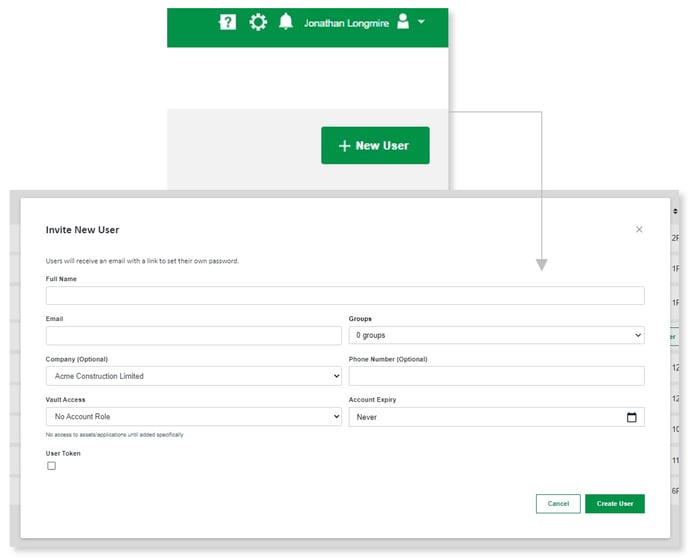Open the Account Expiry calendar icon
The height and width of the screenshot is (558, 688).
[631, 417]
